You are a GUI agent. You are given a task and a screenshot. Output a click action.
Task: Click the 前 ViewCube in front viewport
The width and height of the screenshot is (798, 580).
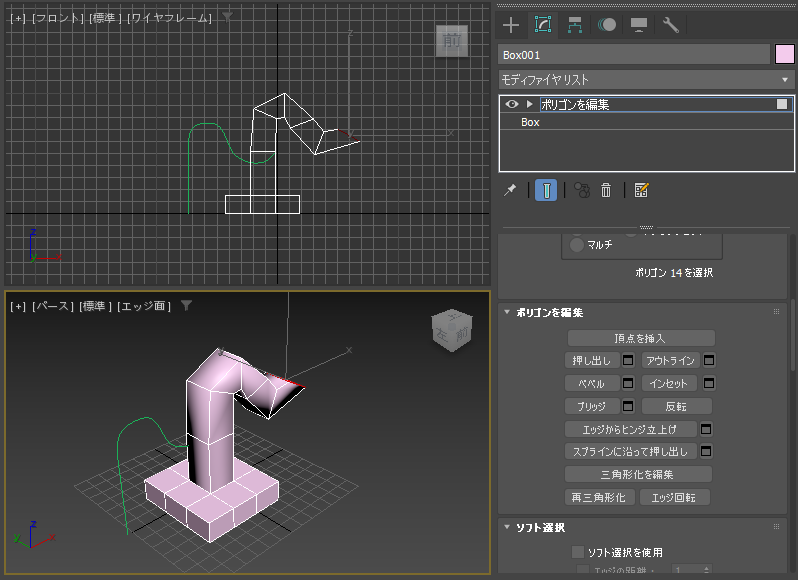tap(452, 41)
